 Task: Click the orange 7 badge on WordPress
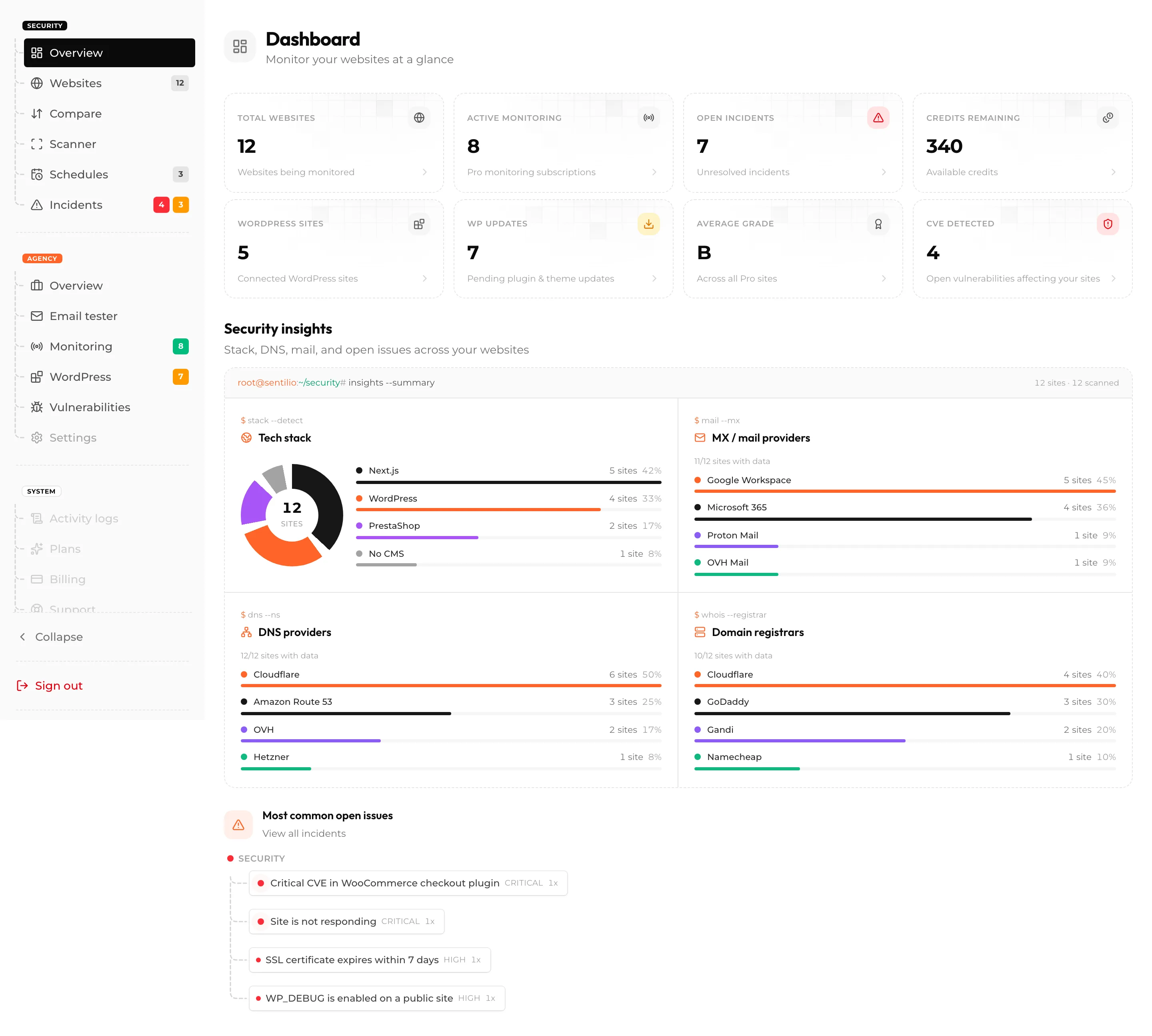point(180,377)
